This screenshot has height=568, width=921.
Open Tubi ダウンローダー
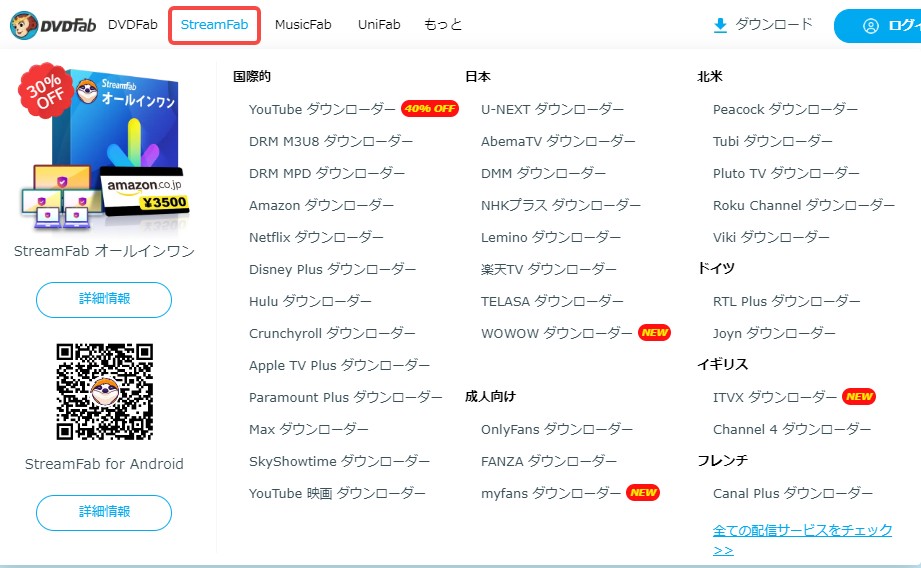pos(772,142)
